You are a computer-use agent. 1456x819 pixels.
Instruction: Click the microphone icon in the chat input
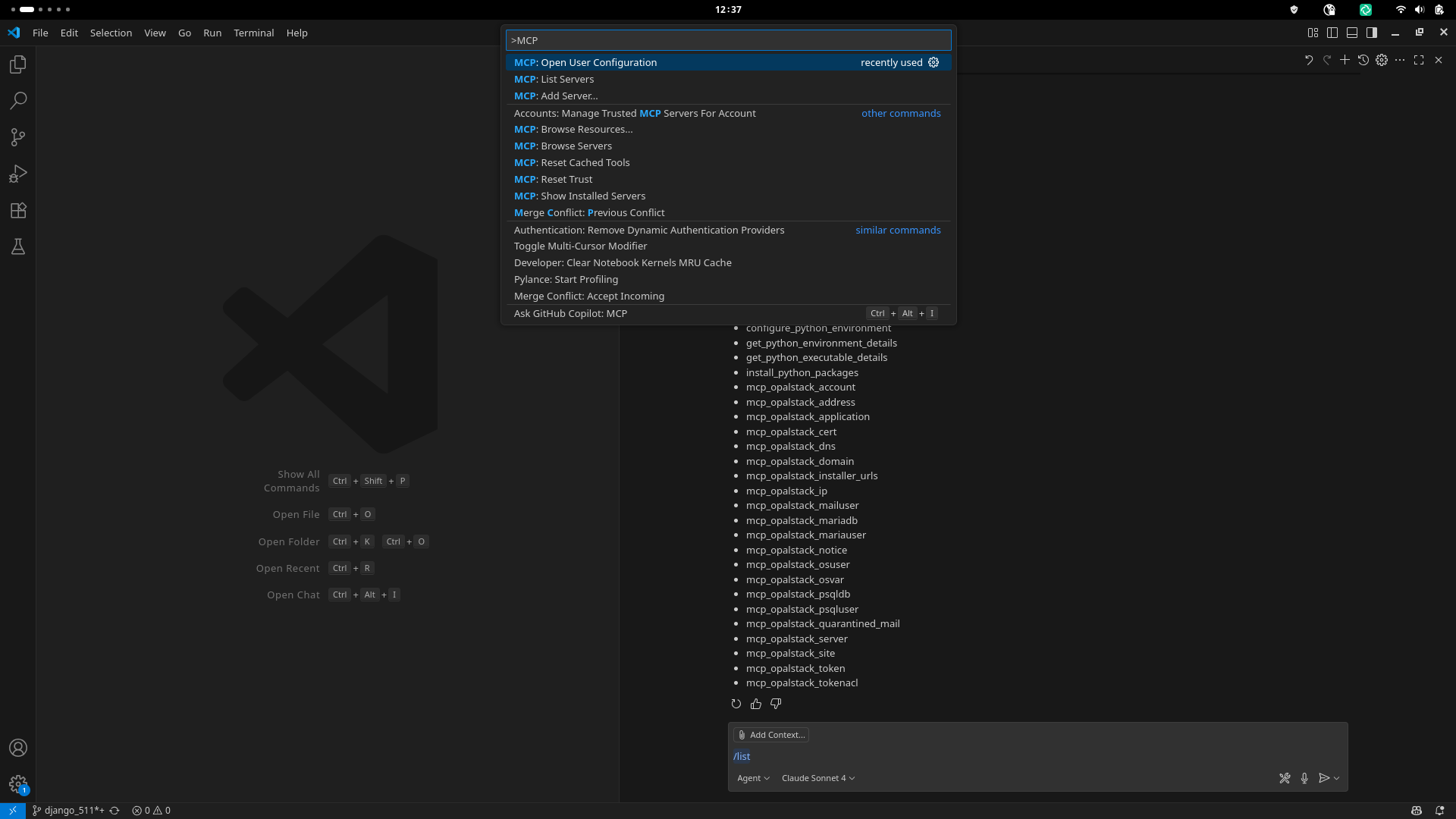tap(1304, 777)
